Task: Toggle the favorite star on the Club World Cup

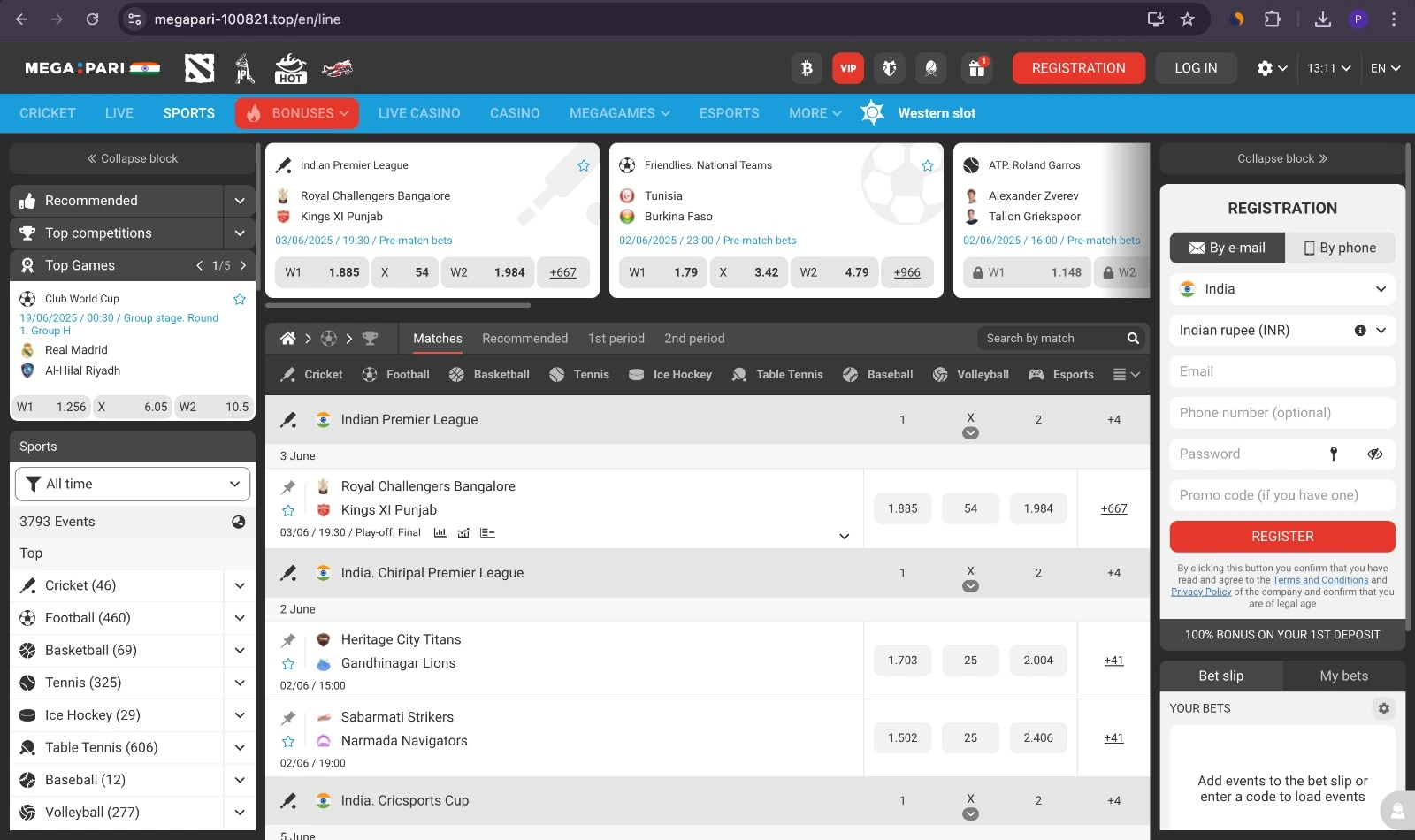Action: (x=239, y=299)
